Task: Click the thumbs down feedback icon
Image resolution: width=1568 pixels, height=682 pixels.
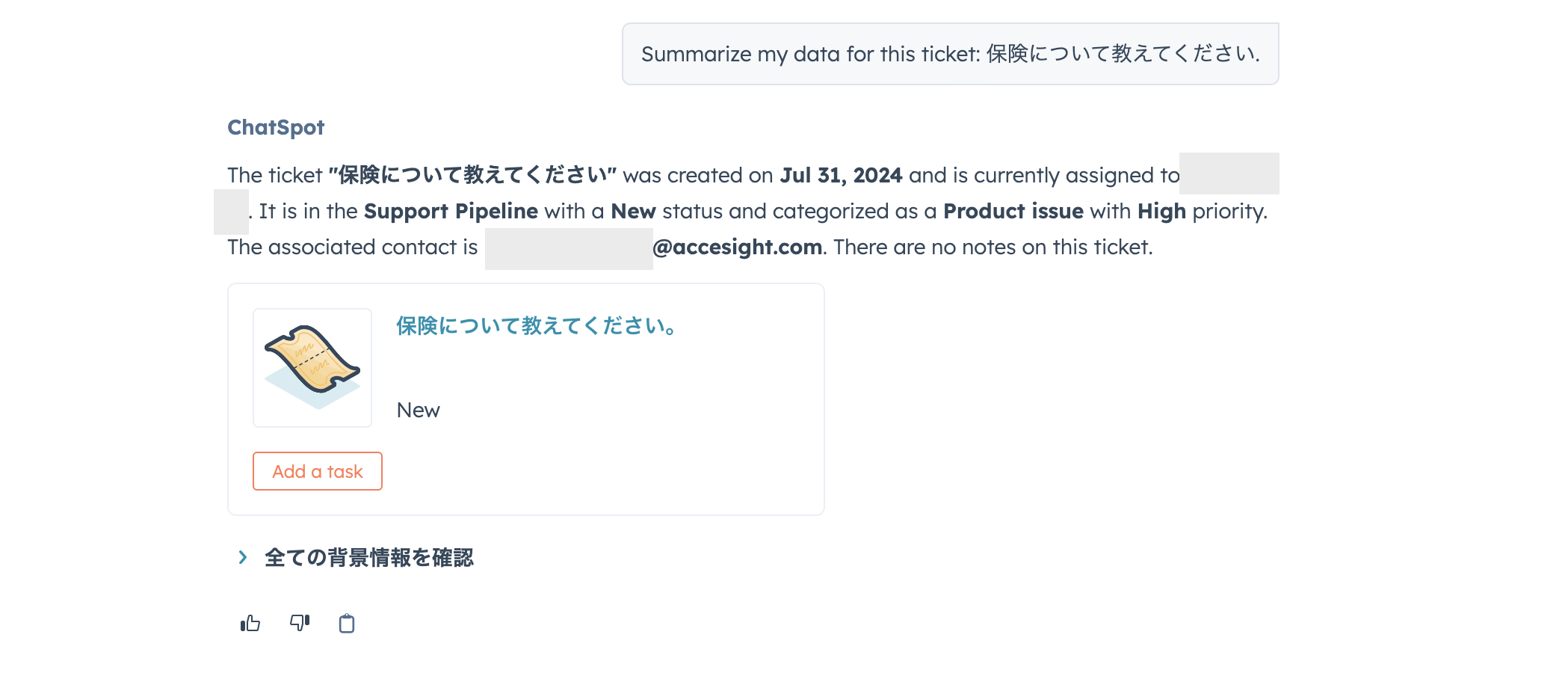Action: (x=300, y=623)
